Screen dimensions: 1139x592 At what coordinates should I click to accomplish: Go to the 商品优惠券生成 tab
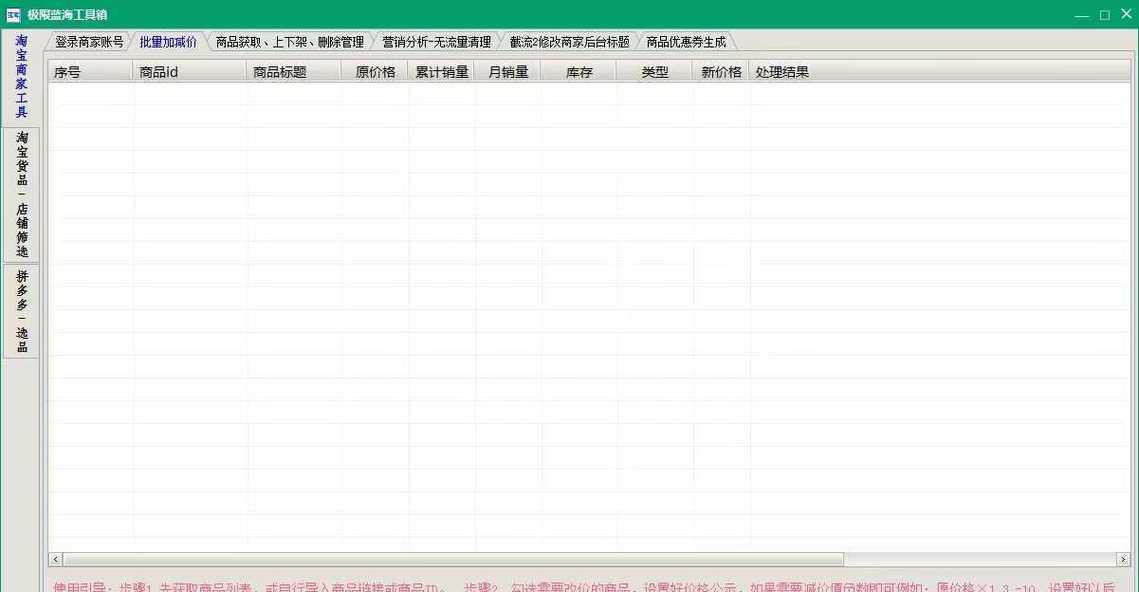[686, 42]
